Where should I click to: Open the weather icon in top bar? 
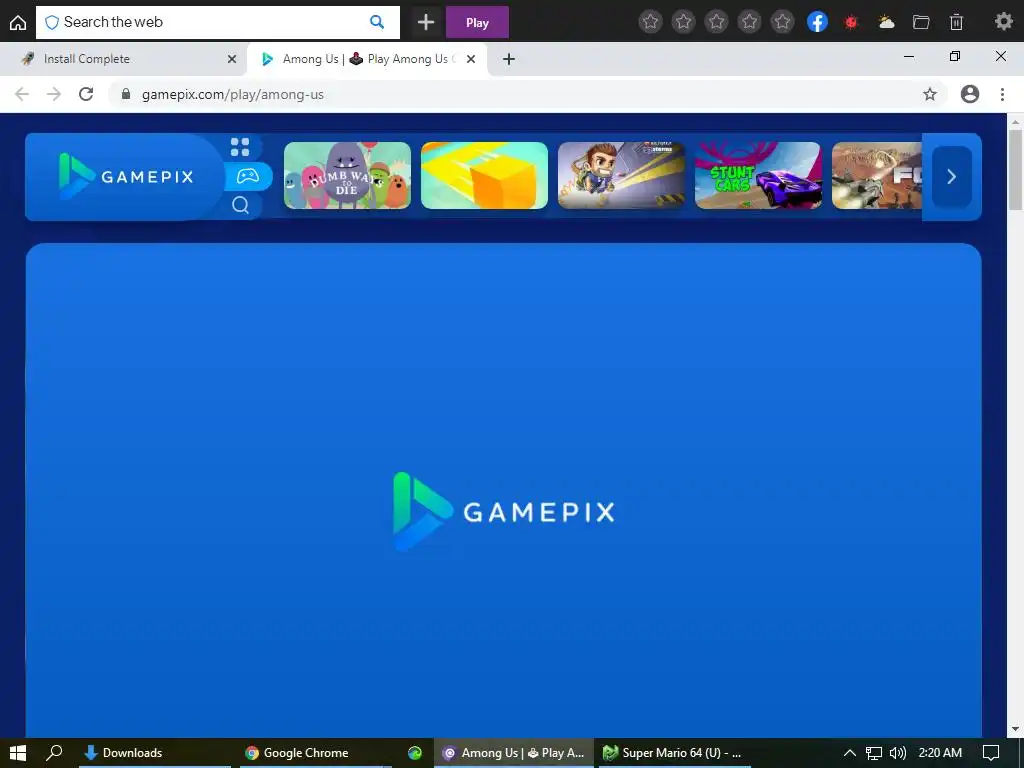click(886, 22)
